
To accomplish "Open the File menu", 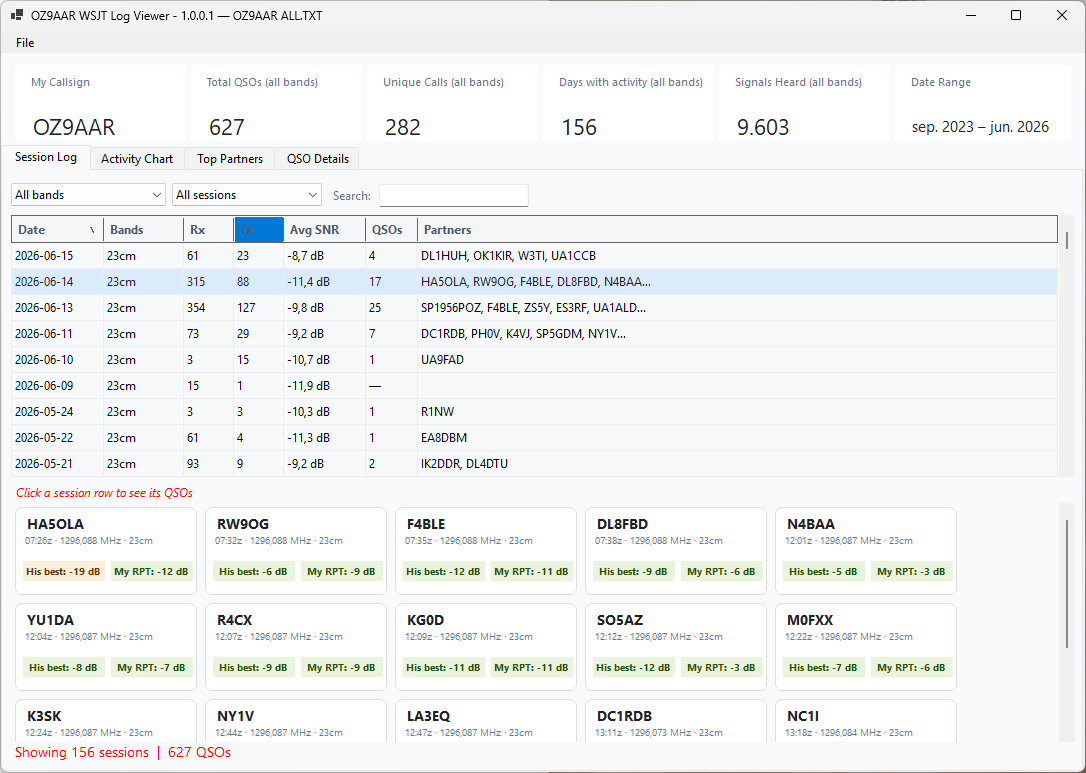I will point(25,43).
